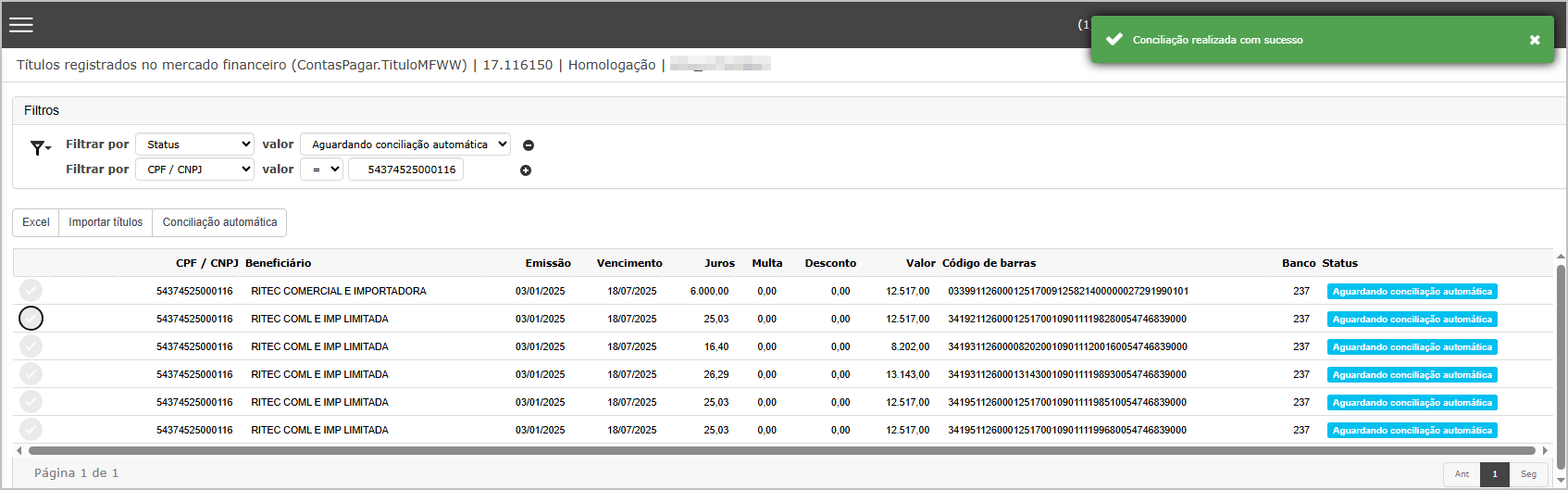
Task: Click the Seg pagination button
Action: click(x=1528, y=473)
